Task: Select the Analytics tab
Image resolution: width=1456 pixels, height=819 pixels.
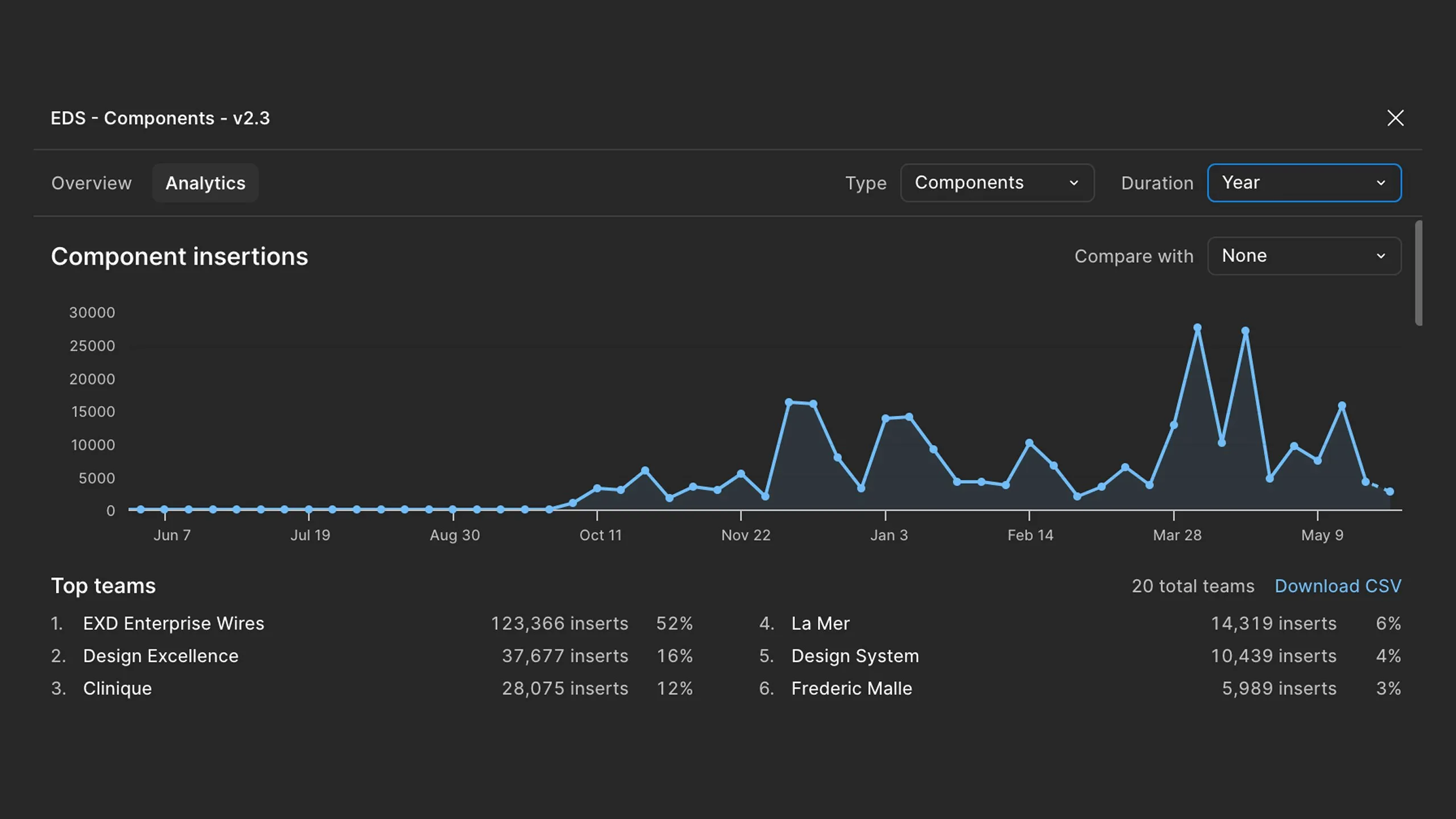Action: tap(205, 183)
